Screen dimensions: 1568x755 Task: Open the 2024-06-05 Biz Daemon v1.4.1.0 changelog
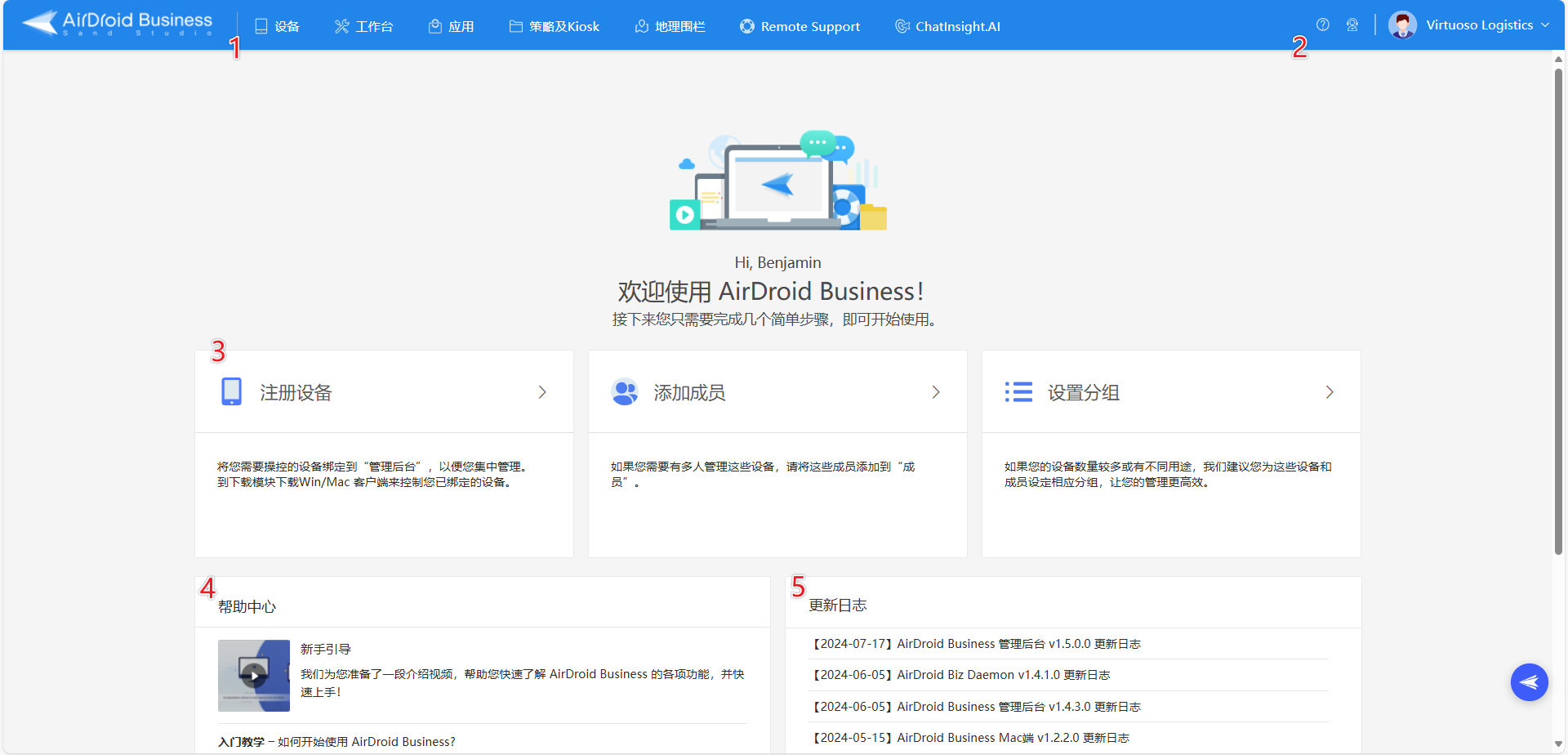pyautogui.click(x=960, y=675)
